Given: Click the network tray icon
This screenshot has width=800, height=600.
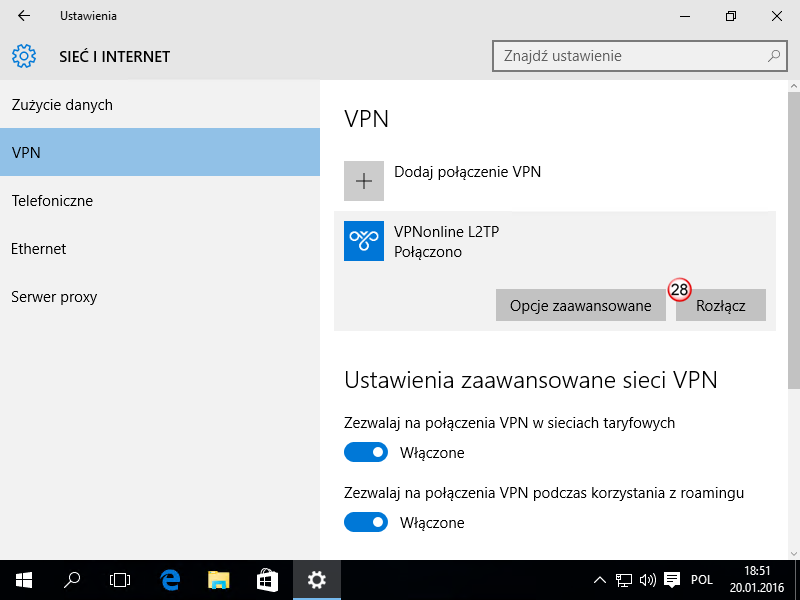Looking at the screenshot, I should tap(623, 580).
